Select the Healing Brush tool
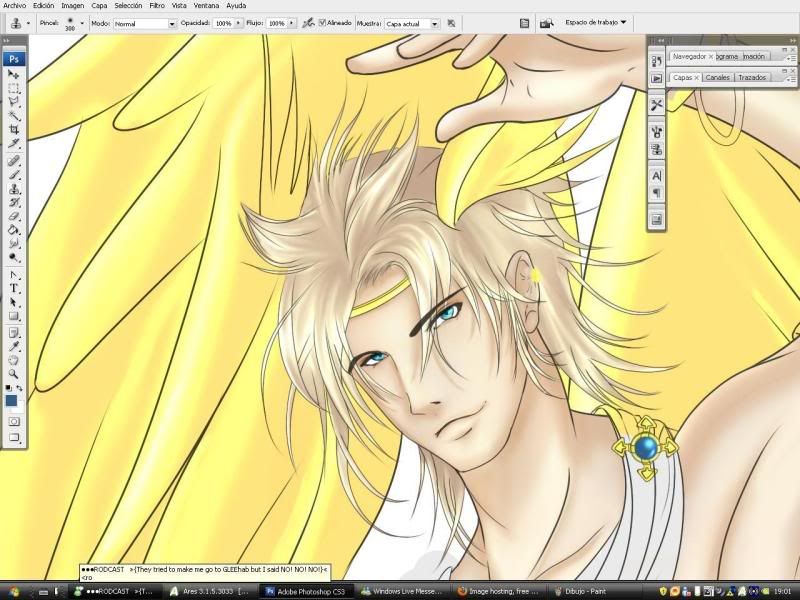 [x=14, y=161]
